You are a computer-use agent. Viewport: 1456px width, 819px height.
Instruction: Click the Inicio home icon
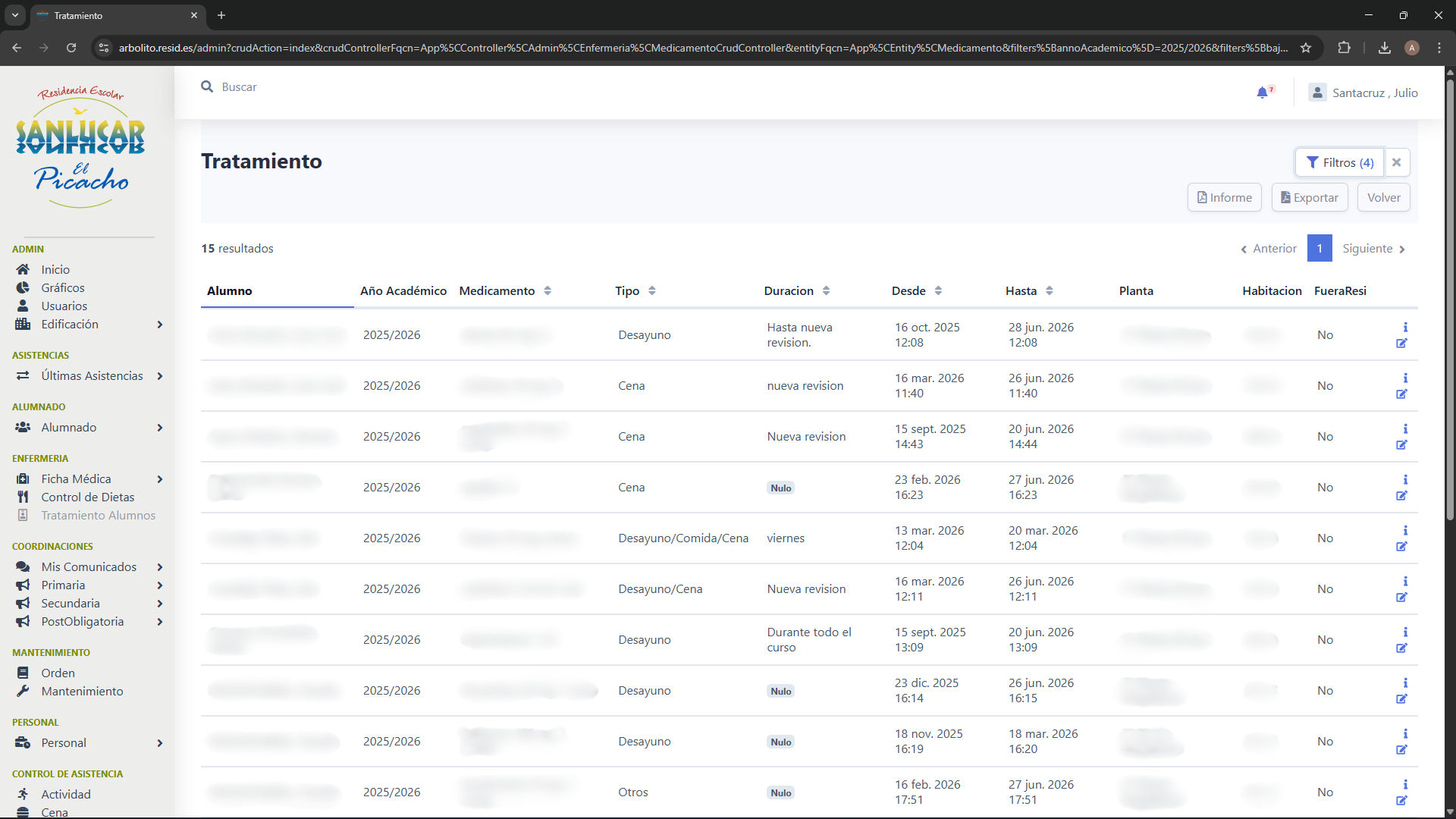(x=23, y=270)
